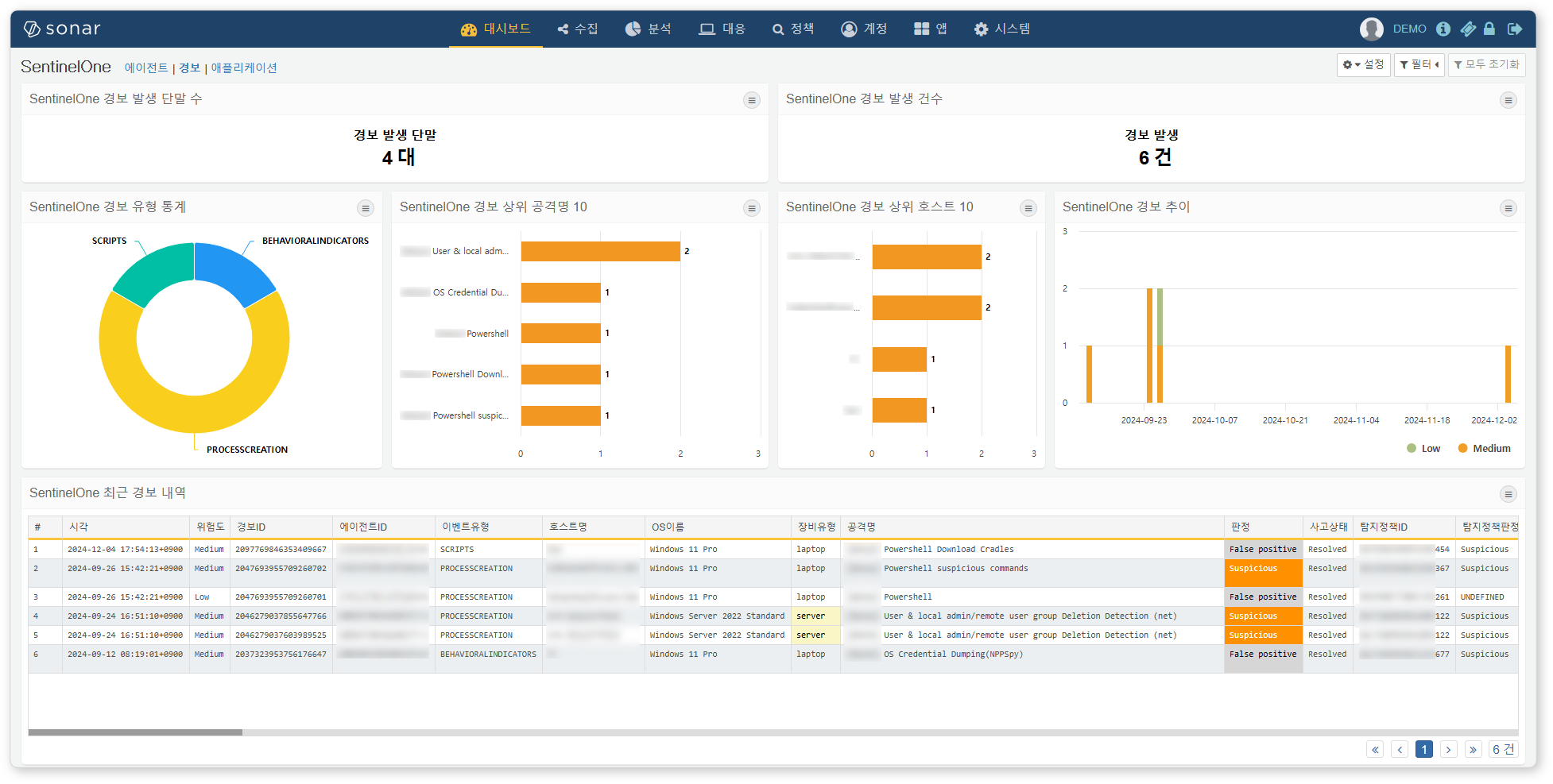Viewport: 1553px width, 784px height.
Task: Go to first page of alerts
Action: (1375, 749)
